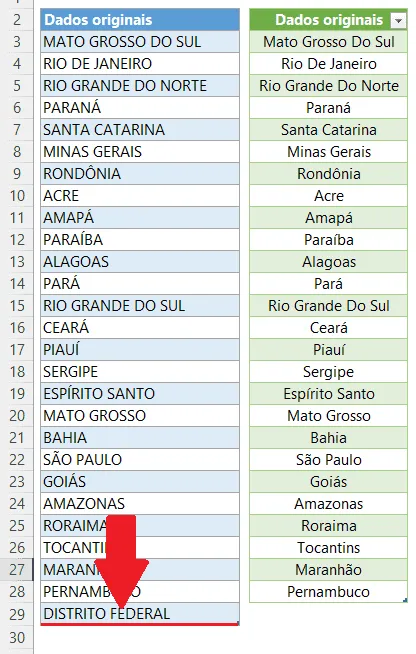The image size is (416, 654).
Task: Select the Pernambuco cell in green table
Action: click(x=328, y=591)
